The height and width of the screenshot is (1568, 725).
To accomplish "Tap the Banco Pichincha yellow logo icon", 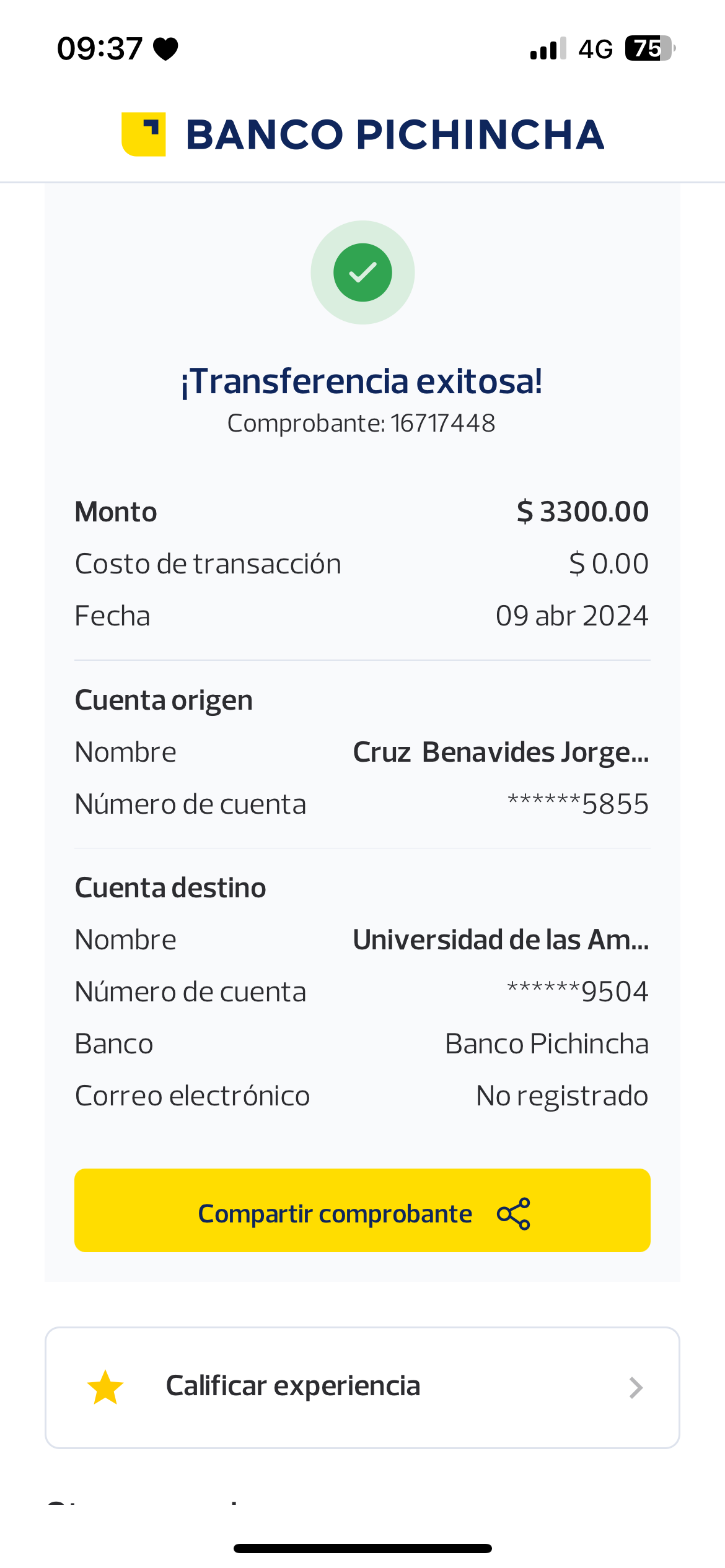I will (143, 134).
